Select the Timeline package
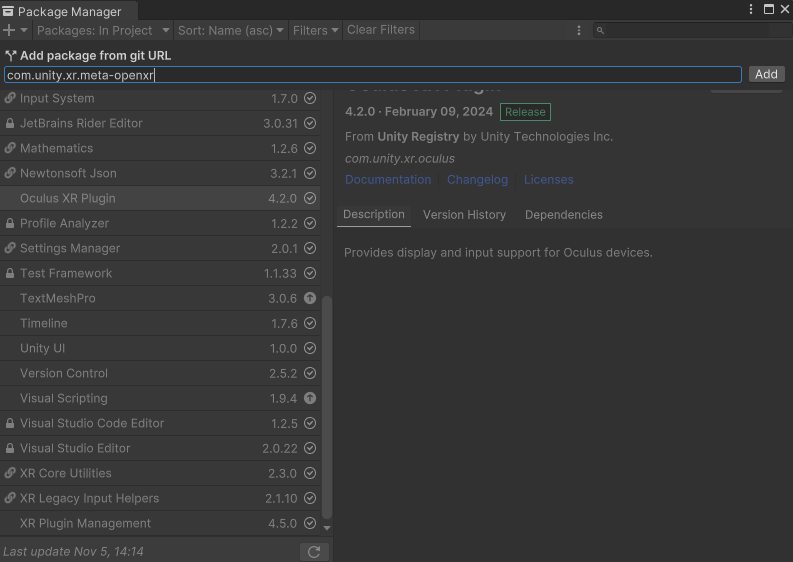Image resolution: width=793 pixels, height=562 pixels. (x=160, y=323)
